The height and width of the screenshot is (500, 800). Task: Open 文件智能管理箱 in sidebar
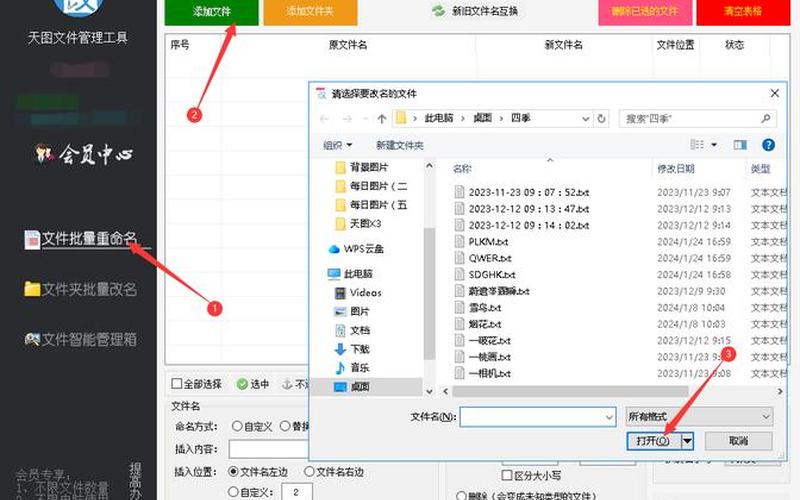coord(89,340)
